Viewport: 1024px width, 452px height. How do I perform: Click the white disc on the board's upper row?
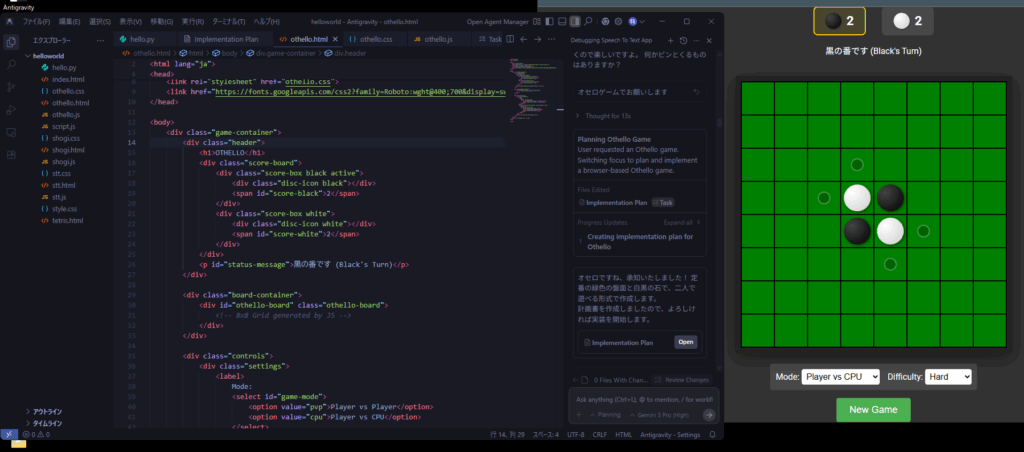(856, 198)
